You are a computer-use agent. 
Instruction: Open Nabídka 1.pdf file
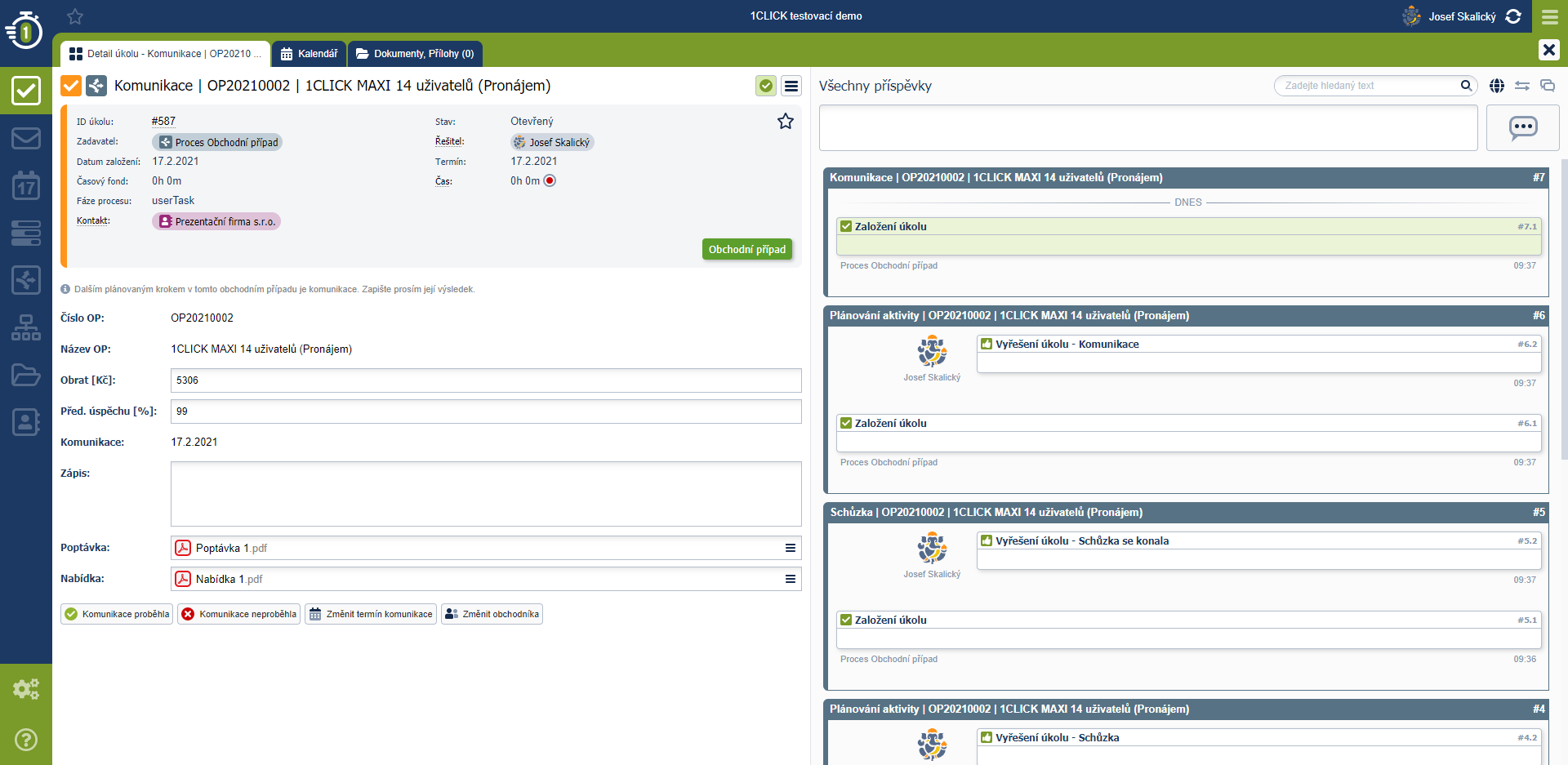229,579
